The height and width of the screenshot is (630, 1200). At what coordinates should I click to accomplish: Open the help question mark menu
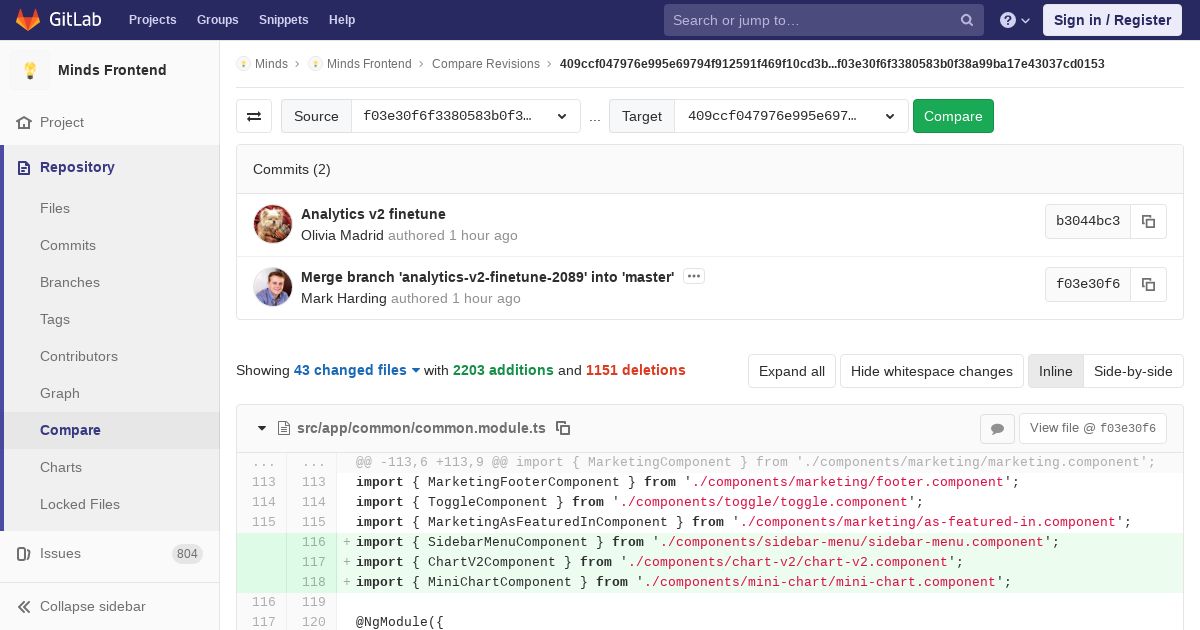tap(1014, 20)
